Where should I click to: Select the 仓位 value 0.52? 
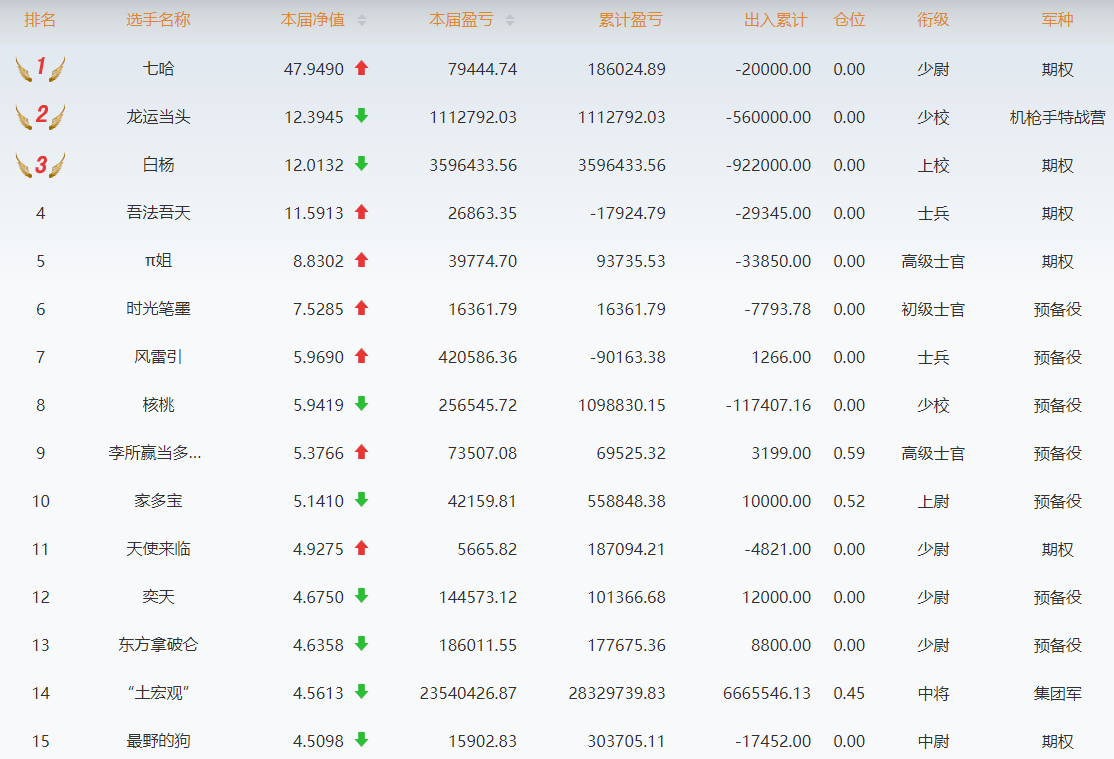pos(849,501)
